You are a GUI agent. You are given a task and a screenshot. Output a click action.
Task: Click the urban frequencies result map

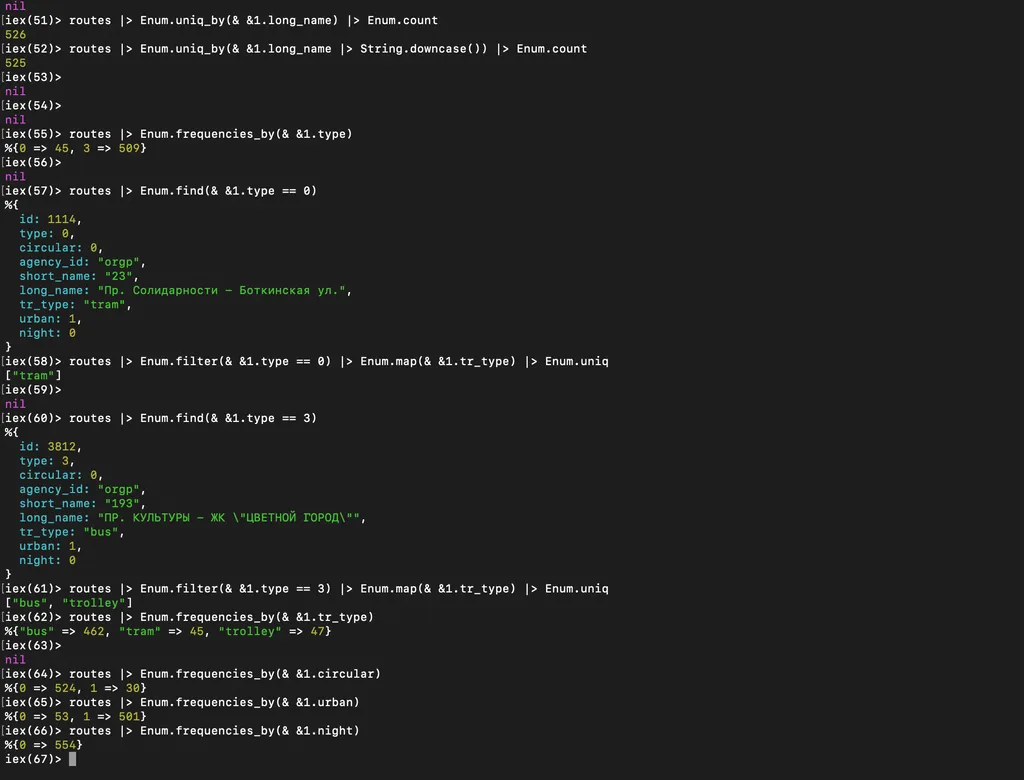(76, 716)
